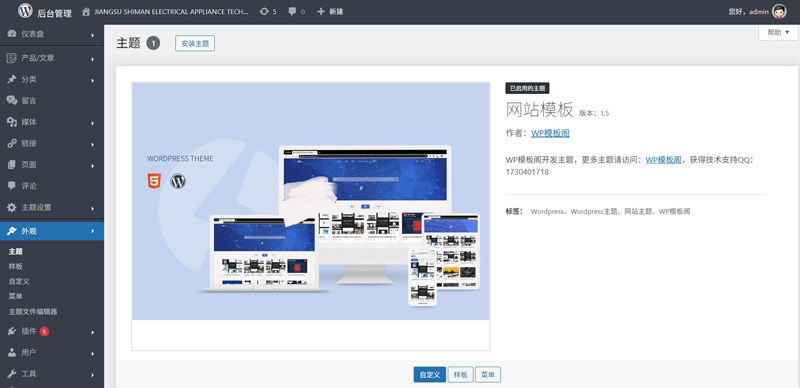Click the 标签 tags line text
Image resolution: width=800 pixels, height=388 pixels.
click(x=598, y=211)
